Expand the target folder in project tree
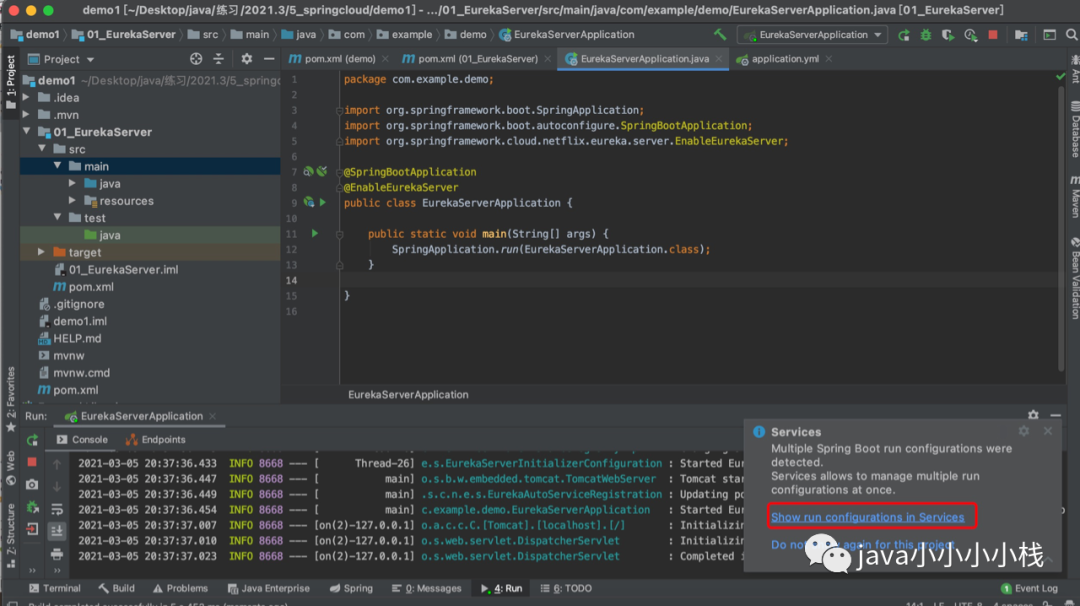The image size is (1080, 606). (41, 253)
